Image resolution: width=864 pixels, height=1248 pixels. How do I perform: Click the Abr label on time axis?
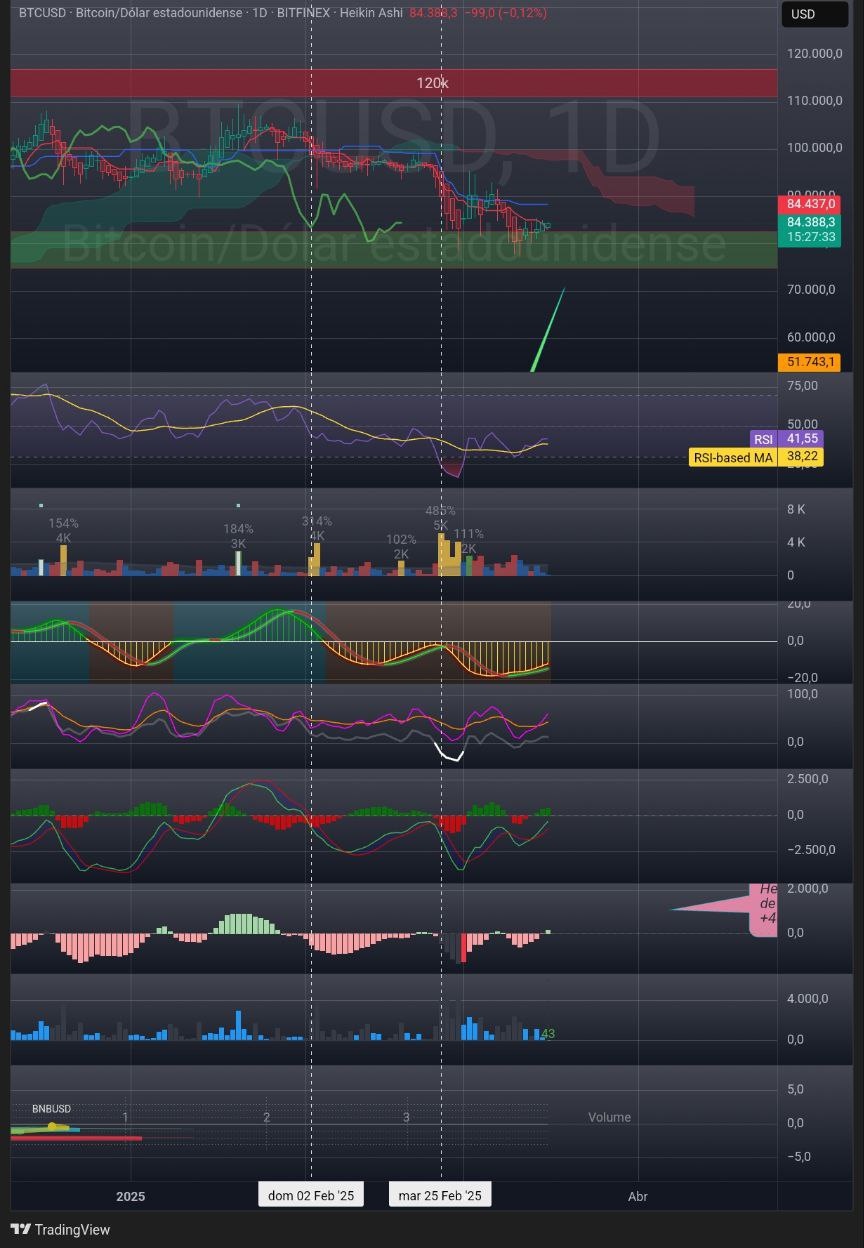(637, 1196)
